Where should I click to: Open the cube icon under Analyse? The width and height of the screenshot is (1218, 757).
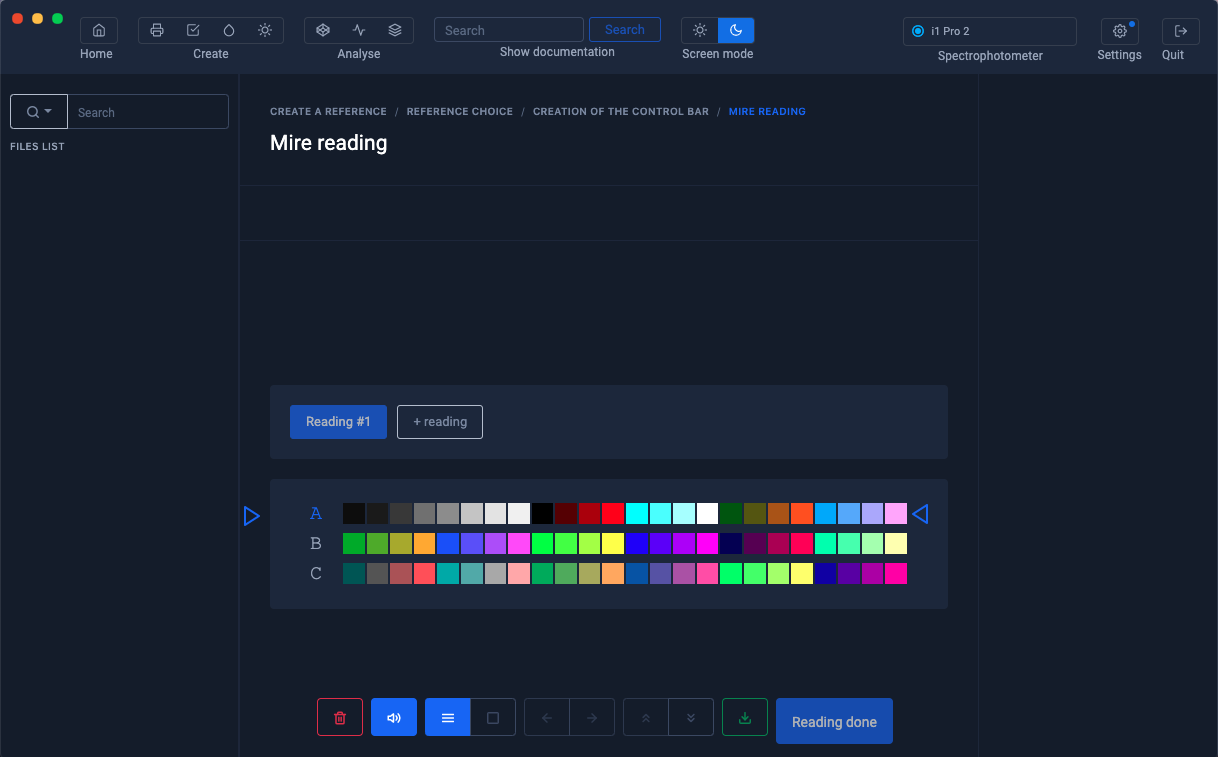(323, 31)
